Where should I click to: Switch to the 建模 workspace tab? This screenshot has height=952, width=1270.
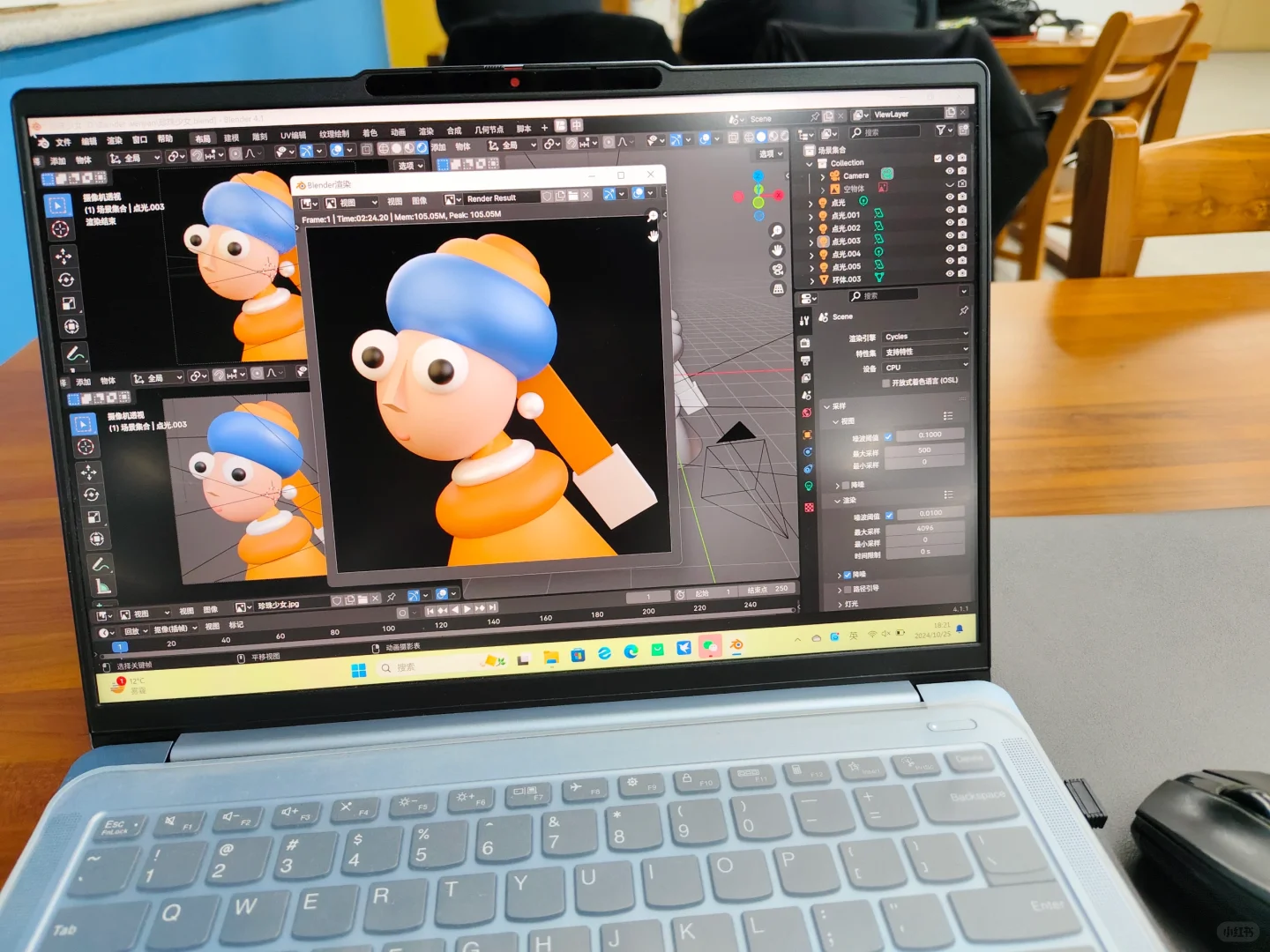click(232, 138)
